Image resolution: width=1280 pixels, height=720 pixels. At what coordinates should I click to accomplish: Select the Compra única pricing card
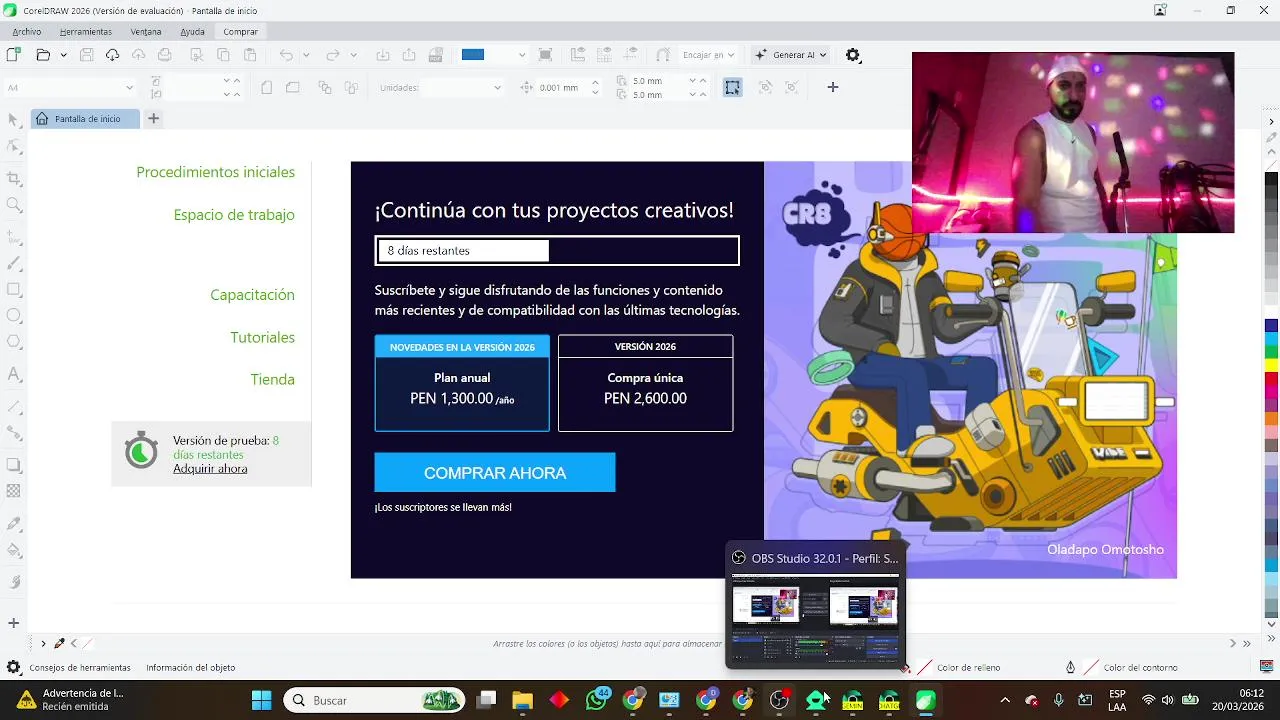[x=645, y=383]
